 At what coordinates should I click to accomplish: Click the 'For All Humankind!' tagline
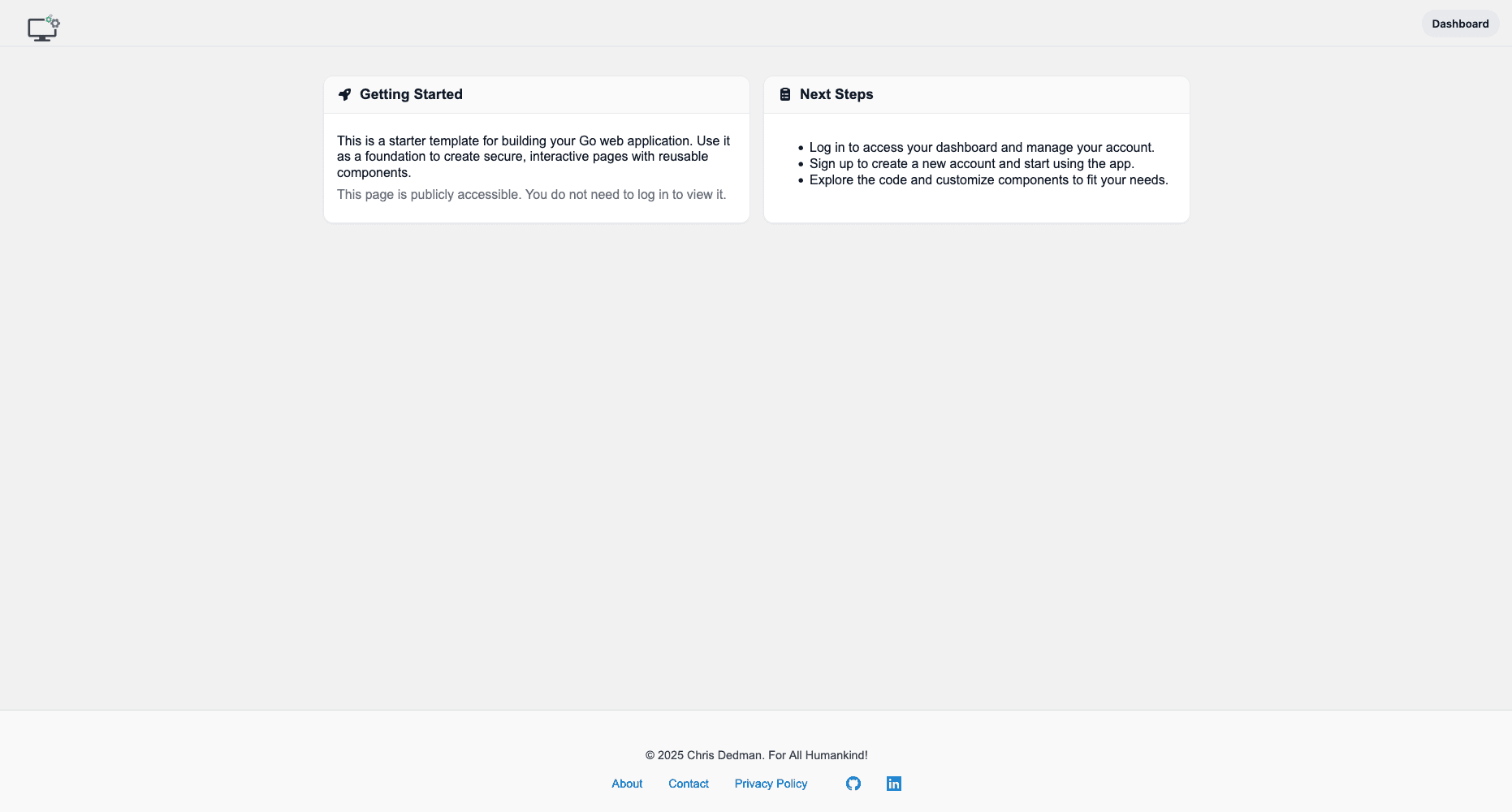pyautogui.click(x=818, y=755)
